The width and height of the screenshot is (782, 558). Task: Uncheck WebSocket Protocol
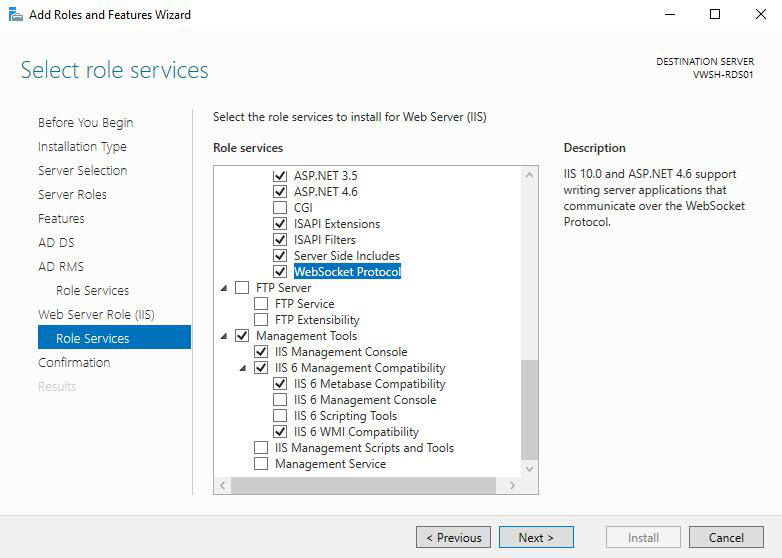280,272
